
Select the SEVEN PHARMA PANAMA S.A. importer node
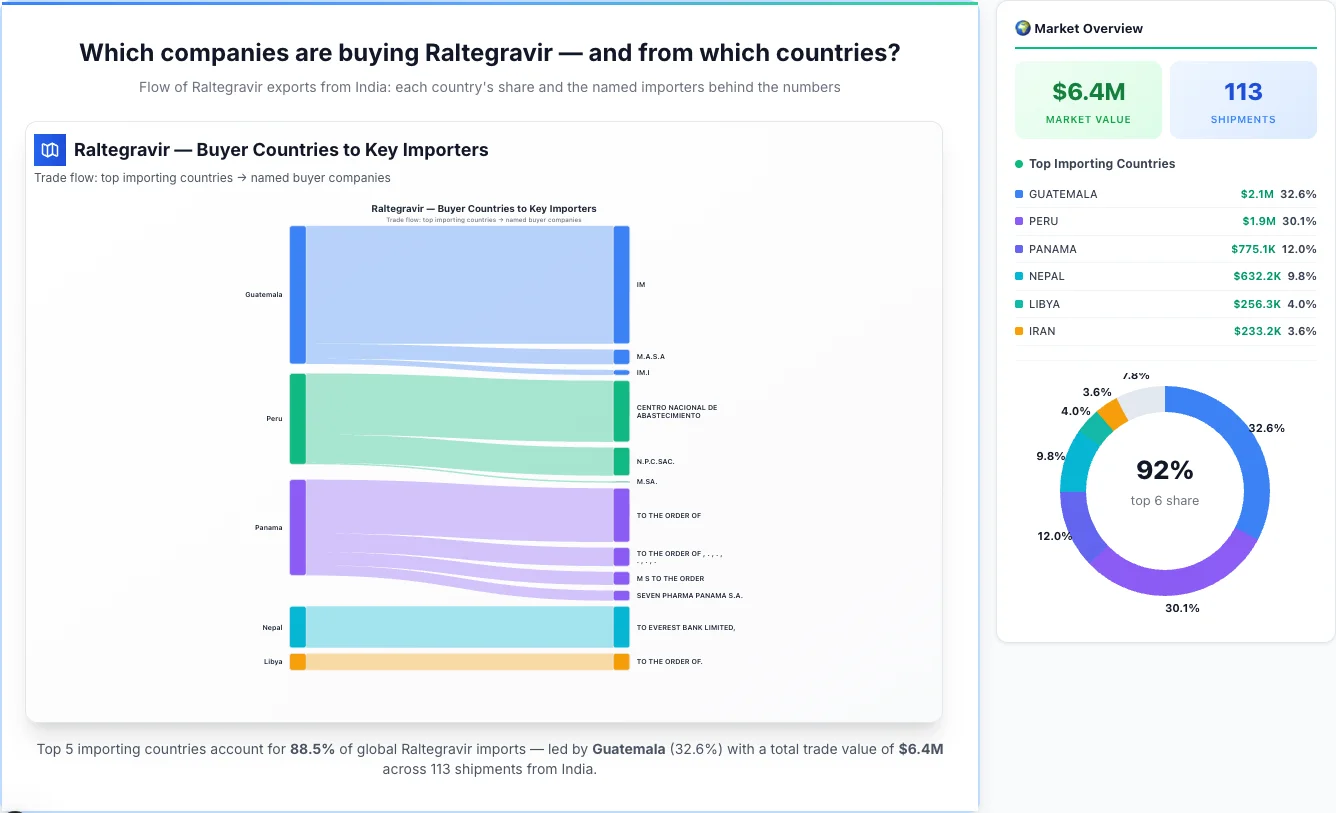[621, 593]
